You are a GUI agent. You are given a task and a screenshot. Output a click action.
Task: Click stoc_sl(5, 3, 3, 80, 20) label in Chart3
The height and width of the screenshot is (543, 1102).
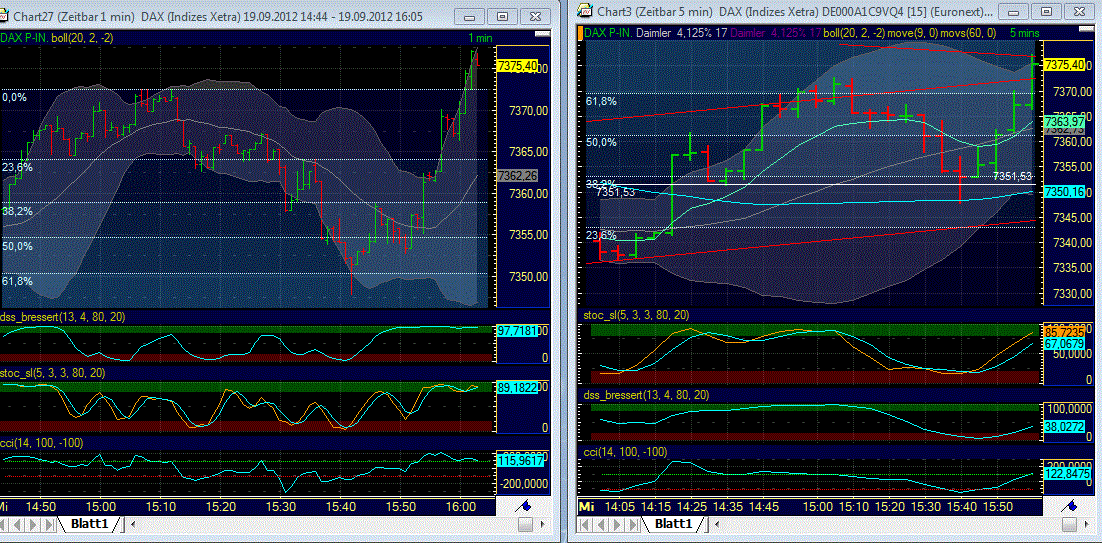coord(637,315)
